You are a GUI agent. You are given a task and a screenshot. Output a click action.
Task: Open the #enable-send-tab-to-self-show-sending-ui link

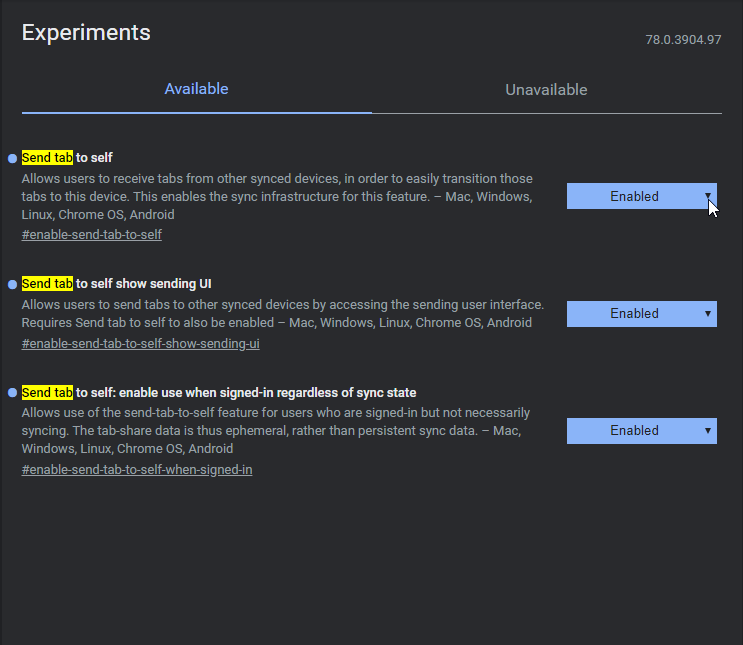140,344
